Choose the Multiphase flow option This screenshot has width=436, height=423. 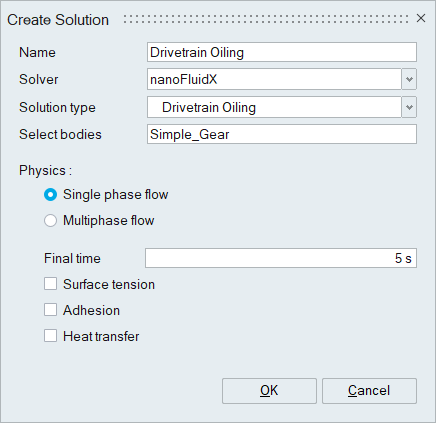[50, 221]
